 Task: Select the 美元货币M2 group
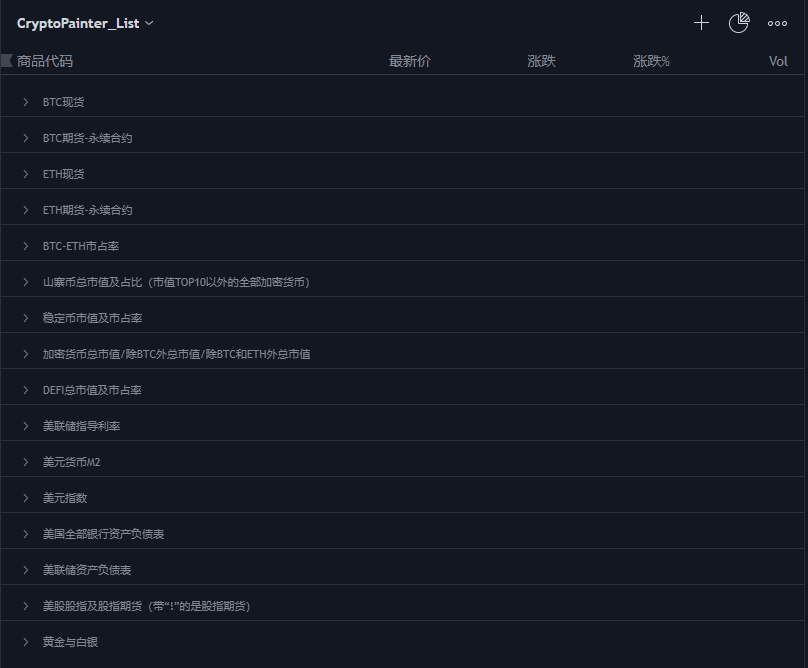click(x=71, y=462)
